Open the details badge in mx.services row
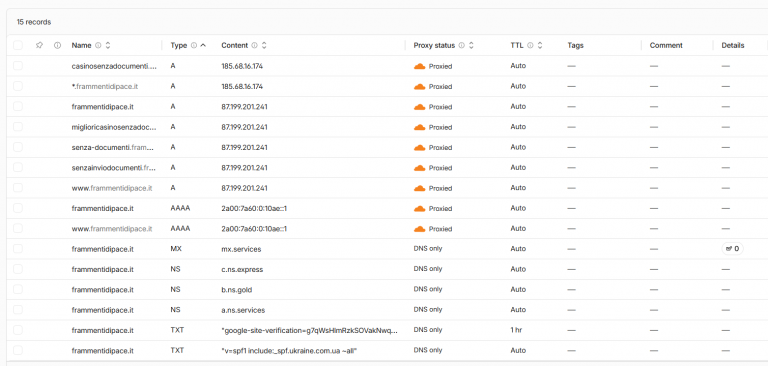768x366 pixels. tap(732, 249)
